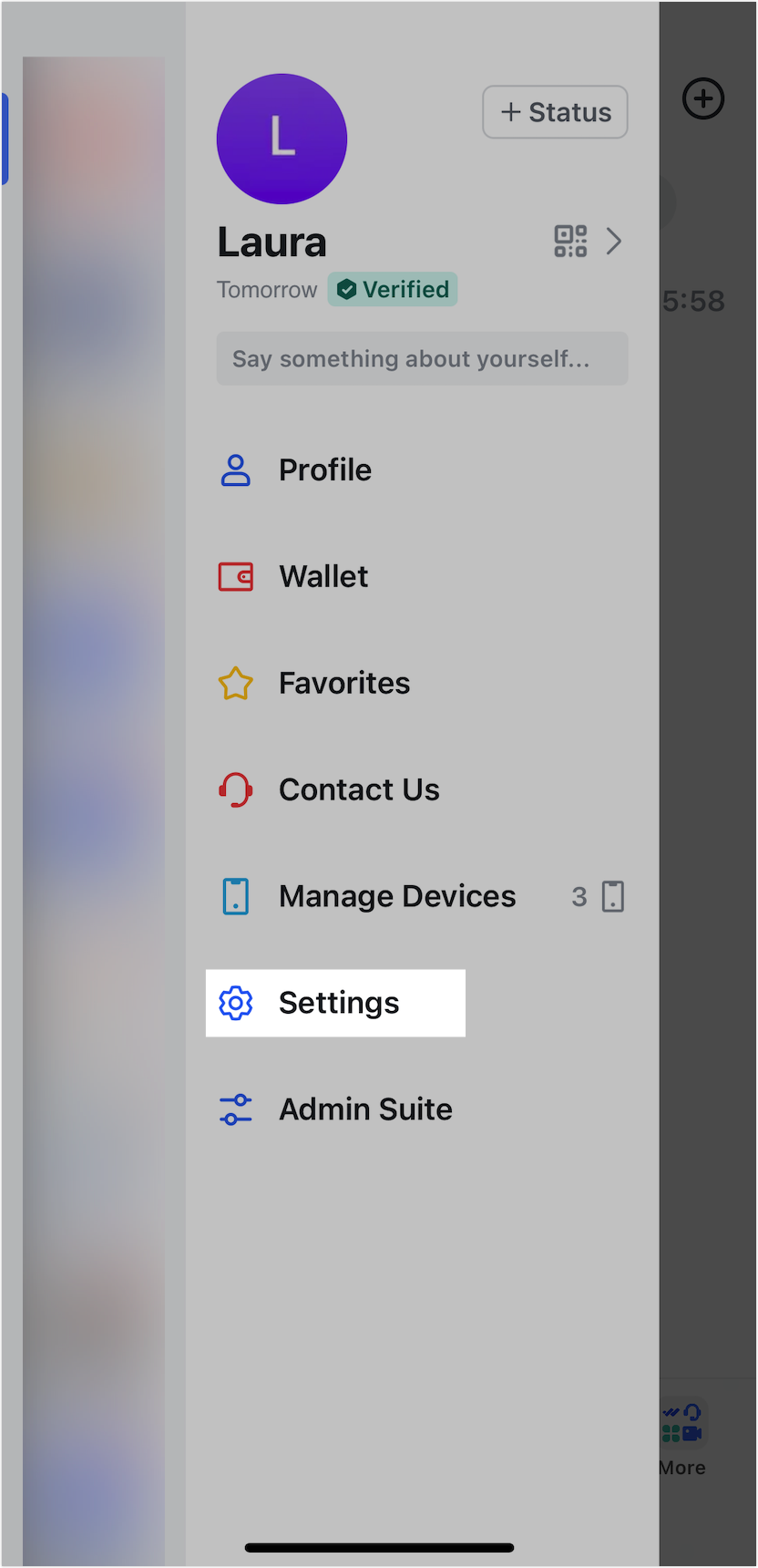Click the Settings gear icon
The width and height of the screenshot is (758, 1568).
click(x=236, y=1003)
